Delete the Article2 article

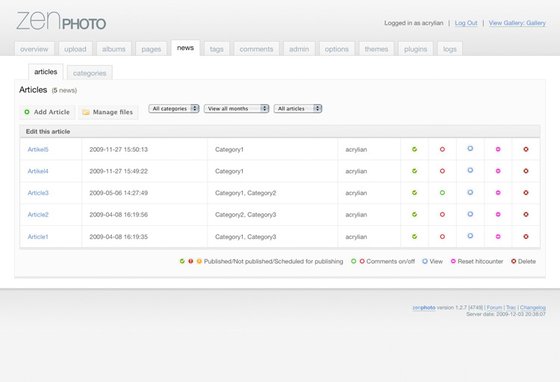[x=526, y=215]
